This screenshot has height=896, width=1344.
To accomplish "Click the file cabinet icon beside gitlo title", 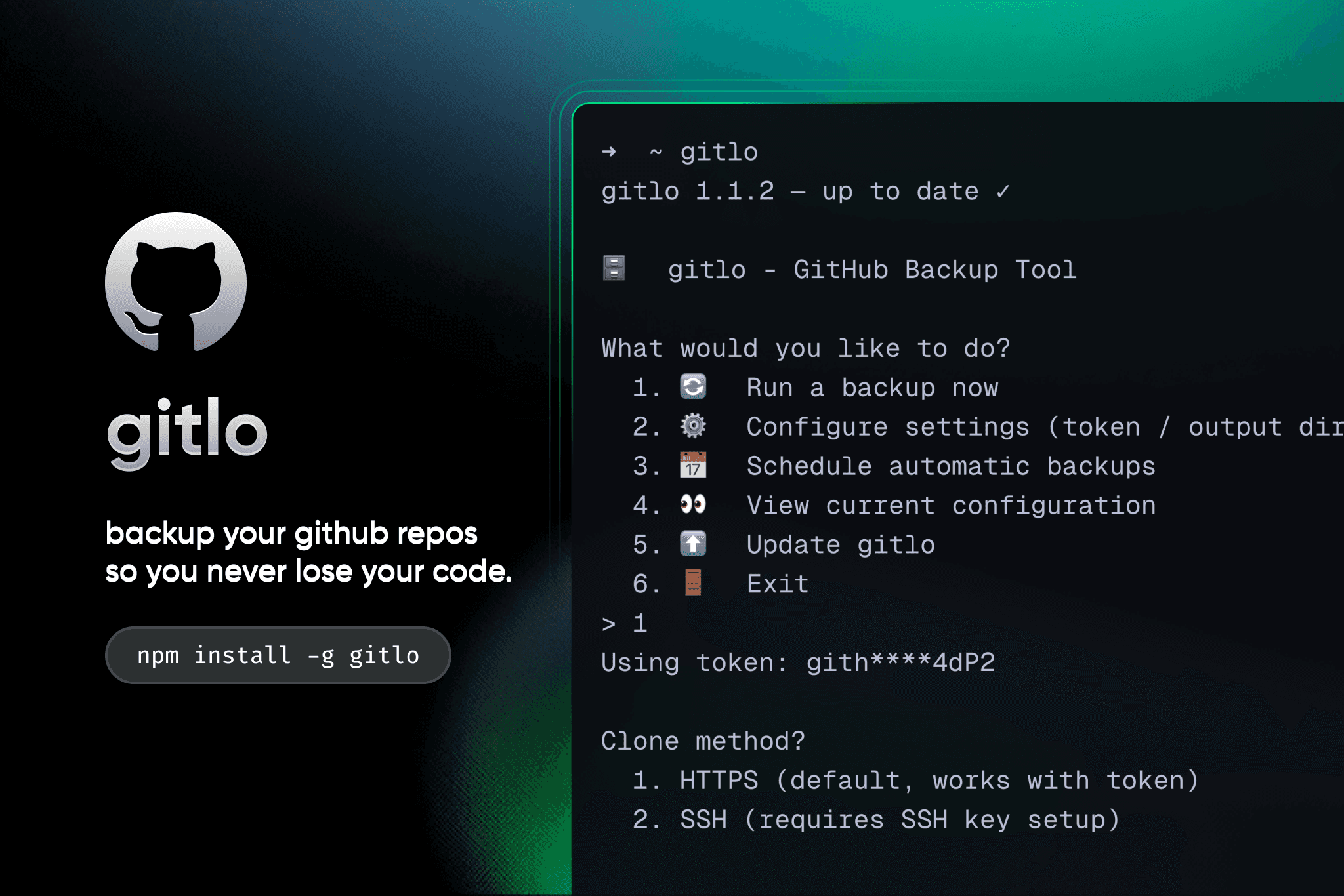I will click(x=614, y=268).
